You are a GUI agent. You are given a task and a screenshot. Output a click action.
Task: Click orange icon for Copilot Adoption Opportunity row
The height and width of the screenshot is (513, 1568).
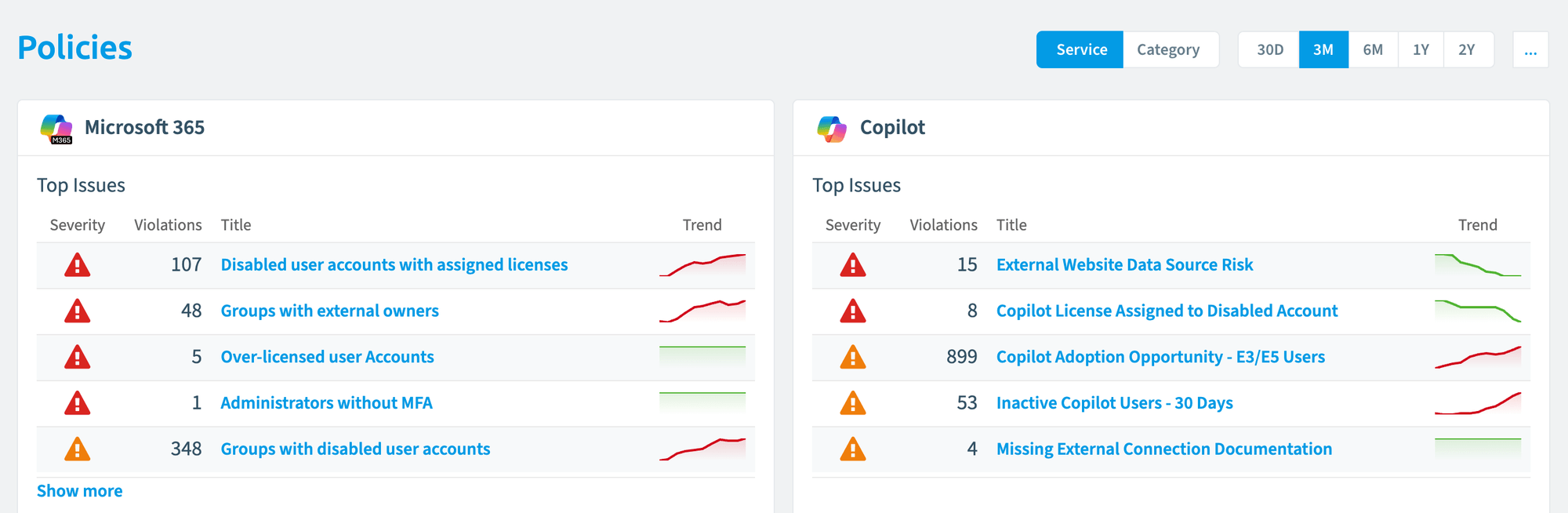[x=852, y=357]
